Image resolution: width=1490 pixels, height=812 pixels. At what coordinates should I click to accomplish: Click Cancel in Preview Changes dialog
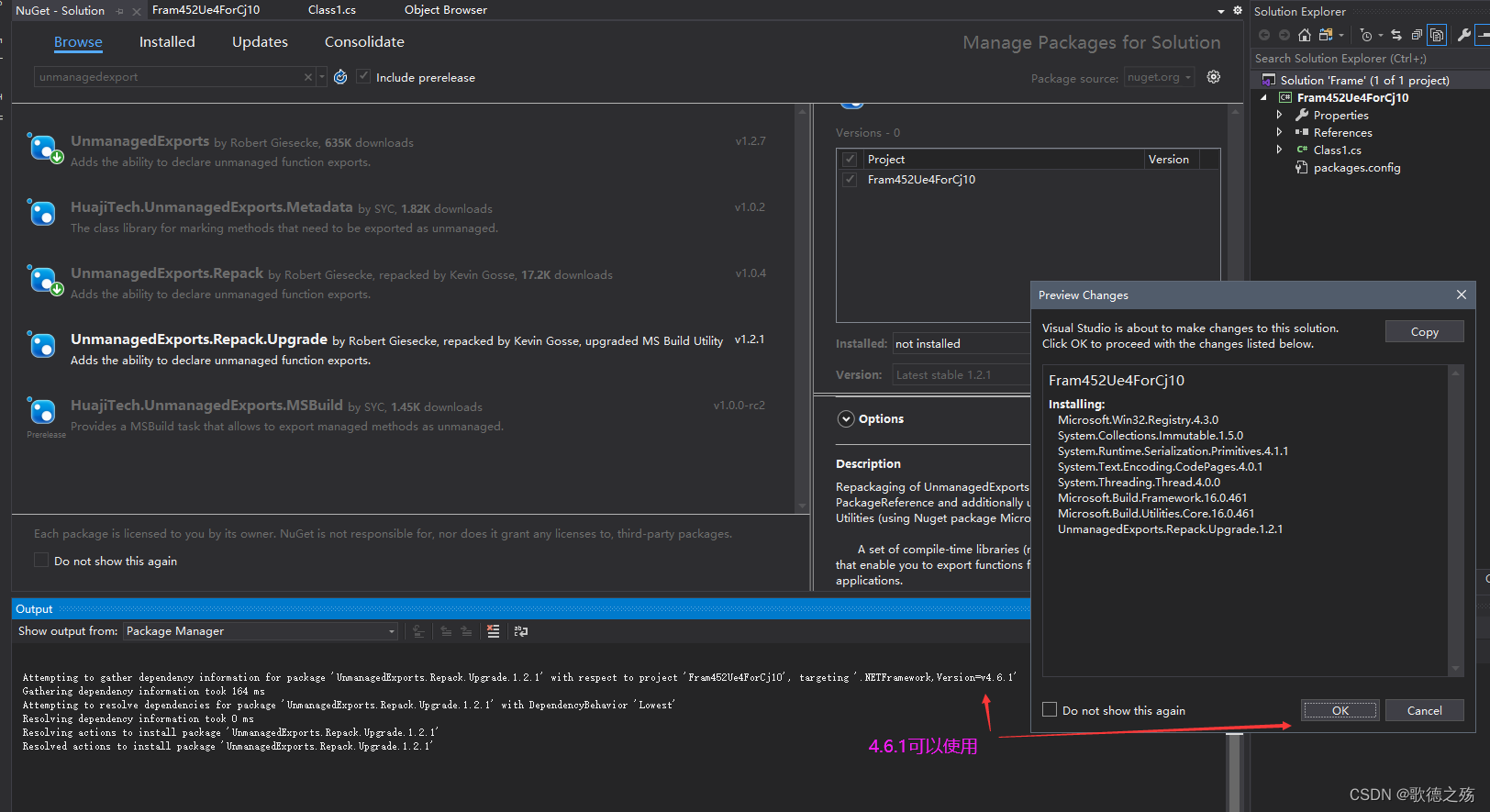point(1424,710)
